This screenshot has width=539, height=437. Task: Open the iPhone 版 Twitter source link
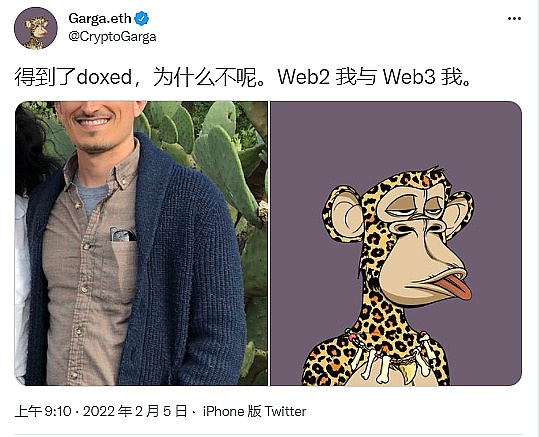pos(254,411)
